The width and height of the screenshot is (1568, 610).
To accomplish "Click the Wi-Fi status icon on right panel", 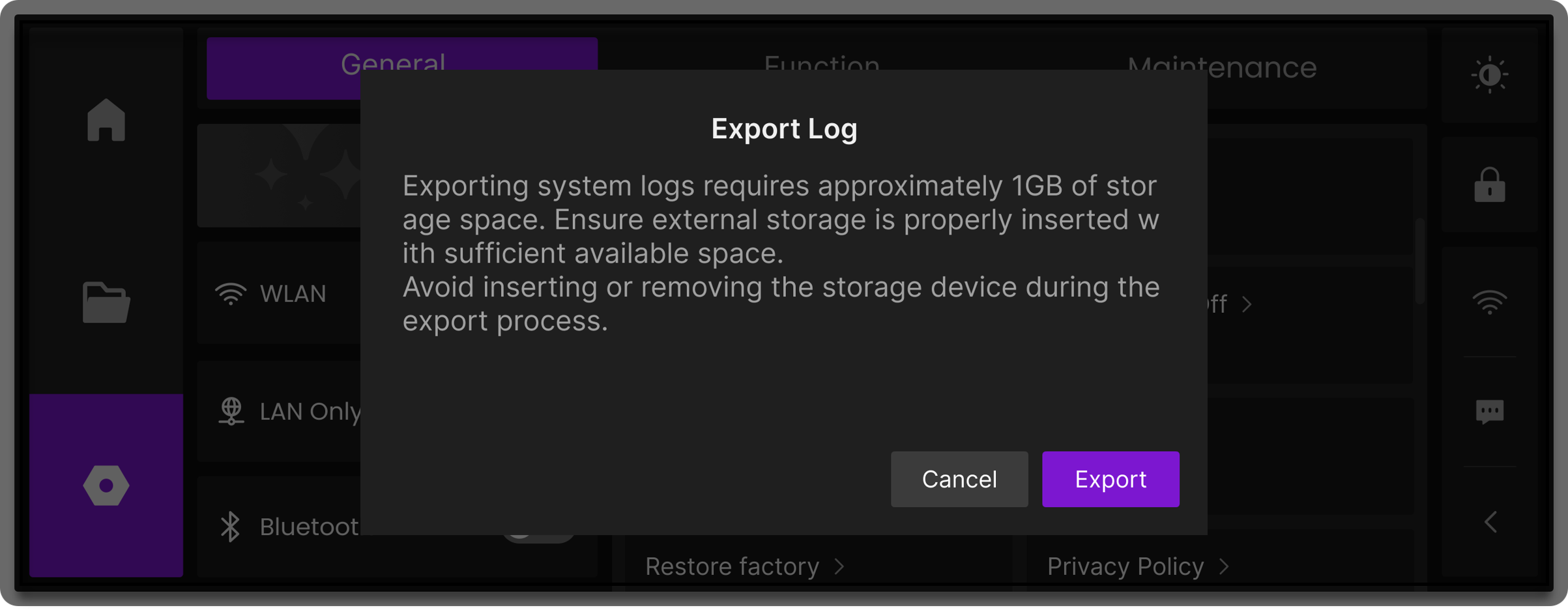I will (1489, 302).
